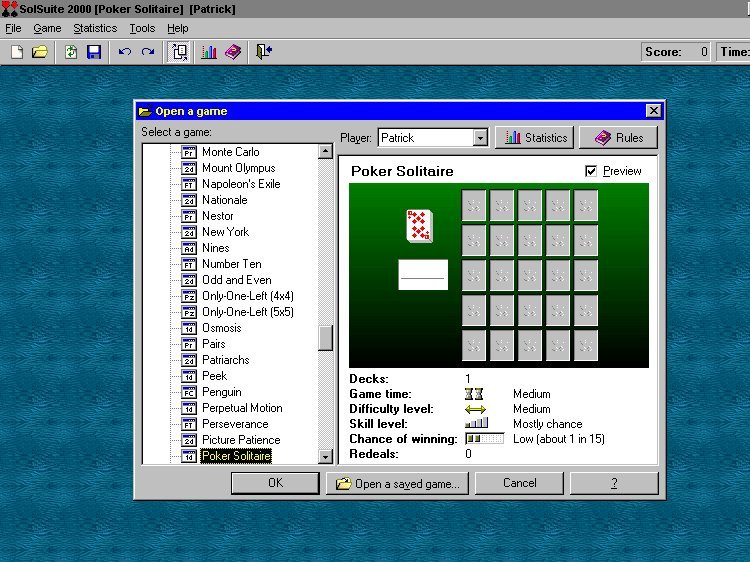The image size is (750, 562).
Task: Click the Rules button in the dialog
Action: point(618,138)
